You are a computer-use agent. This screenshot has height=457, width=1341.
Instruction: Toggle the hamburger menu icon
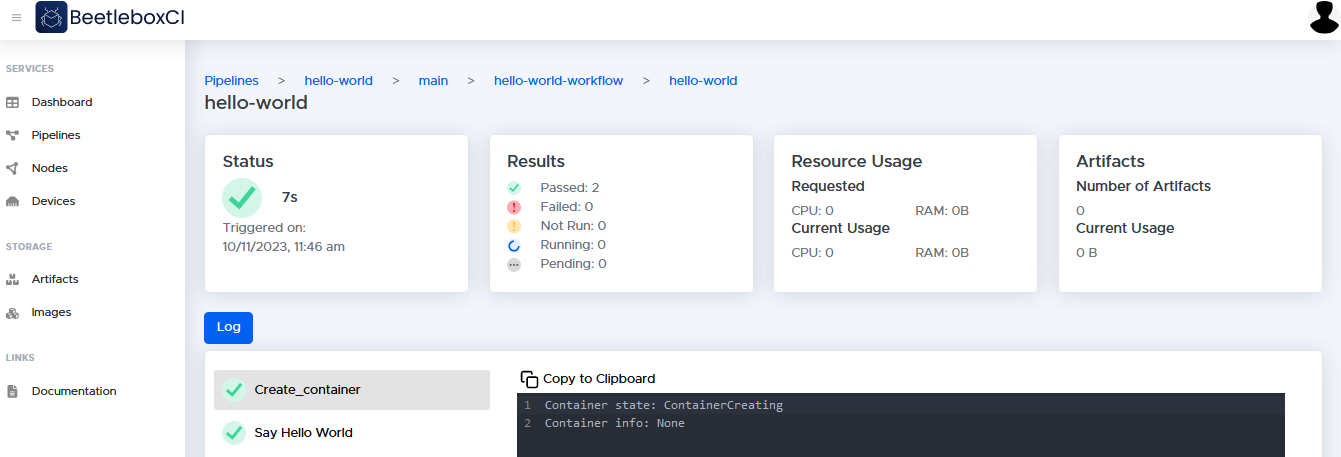click(x=16, y=17)
